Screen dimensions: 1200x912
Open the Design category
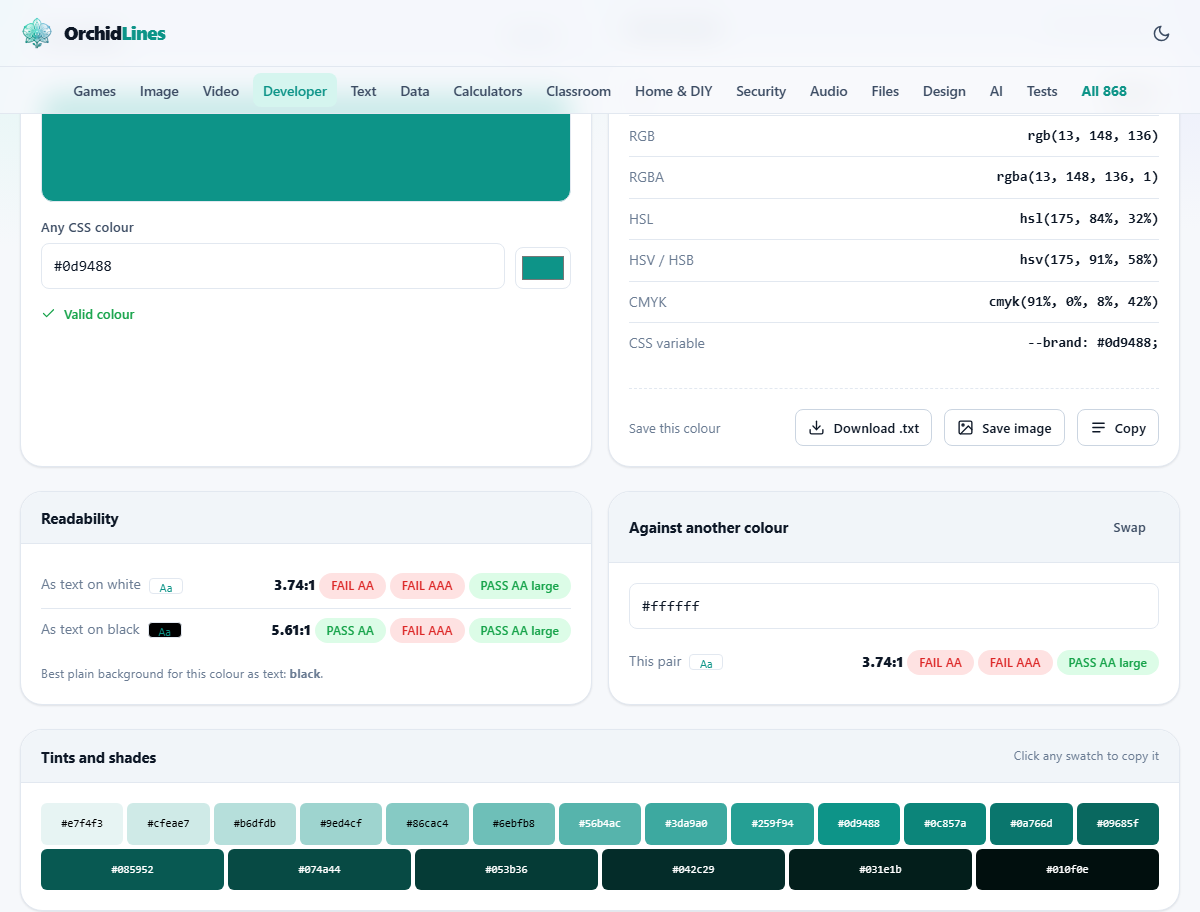click(944, 91)
